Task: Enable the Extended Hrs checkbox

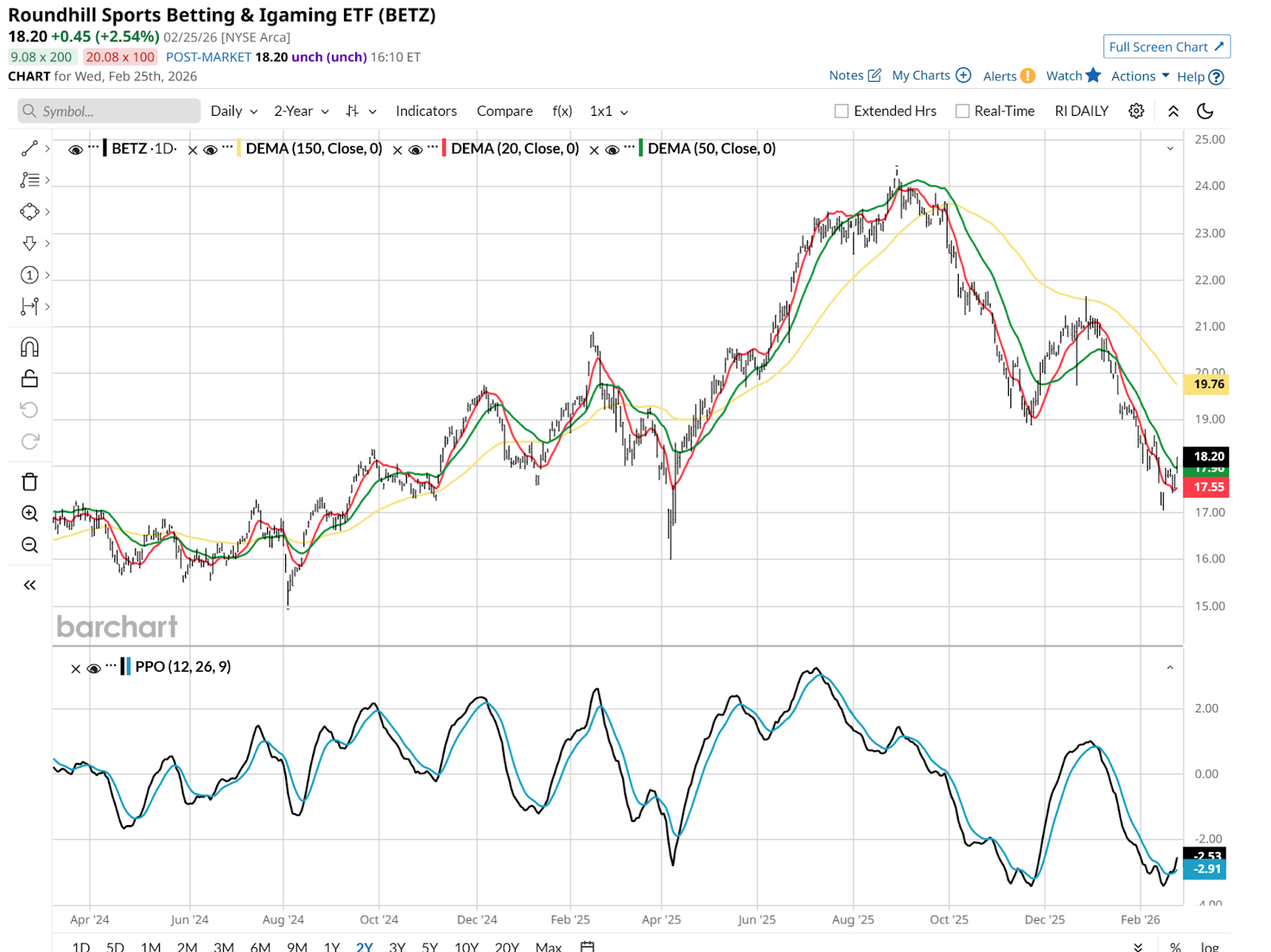Action: [841, 111]
